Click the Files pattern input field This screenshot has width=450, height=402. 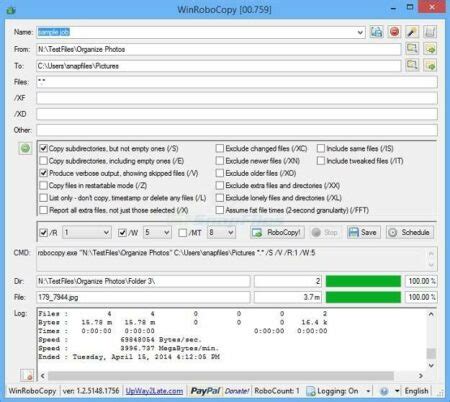[237, 82]
